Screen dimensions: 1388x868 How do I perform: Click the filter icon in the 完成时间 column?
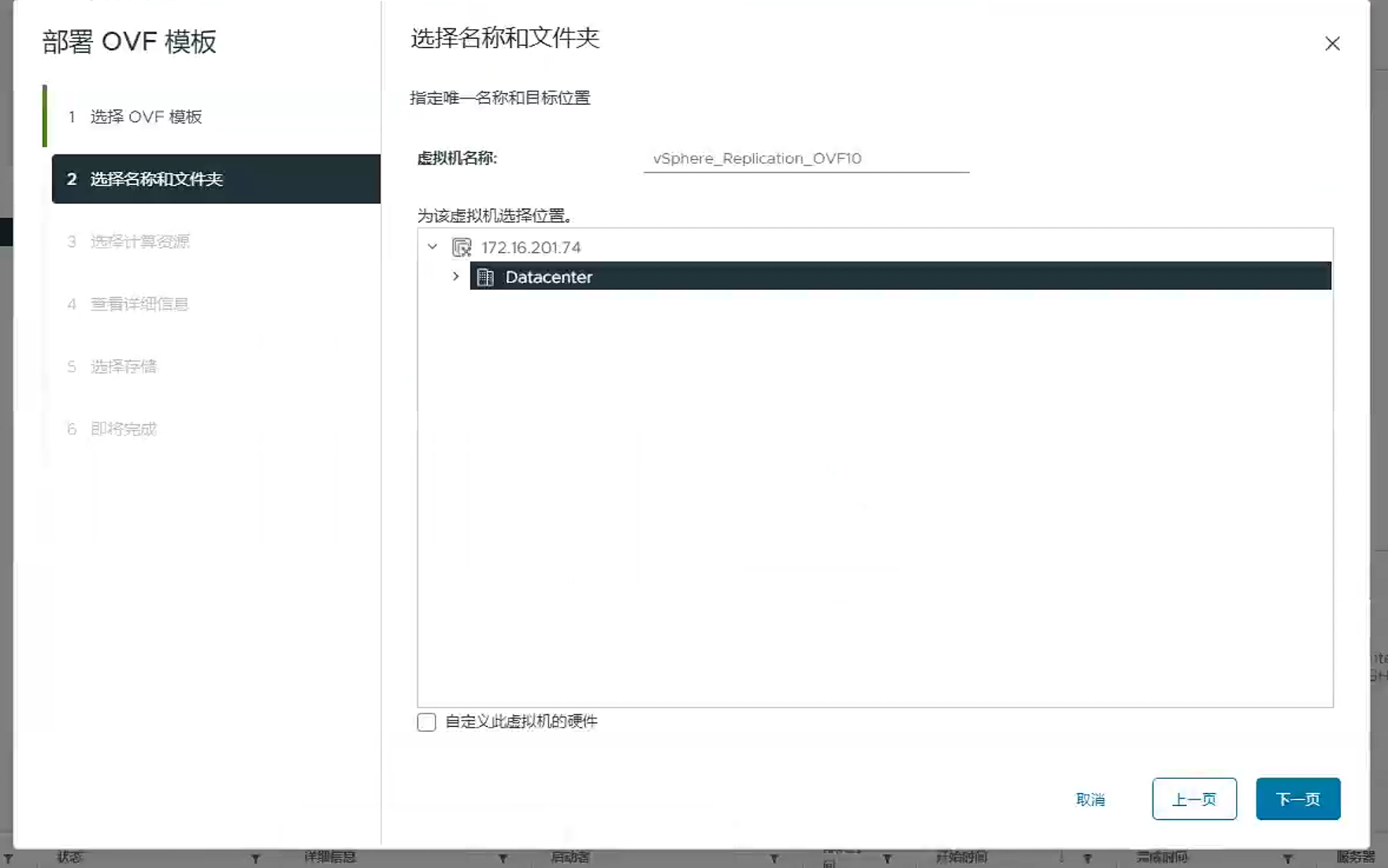pos(1287,859)
